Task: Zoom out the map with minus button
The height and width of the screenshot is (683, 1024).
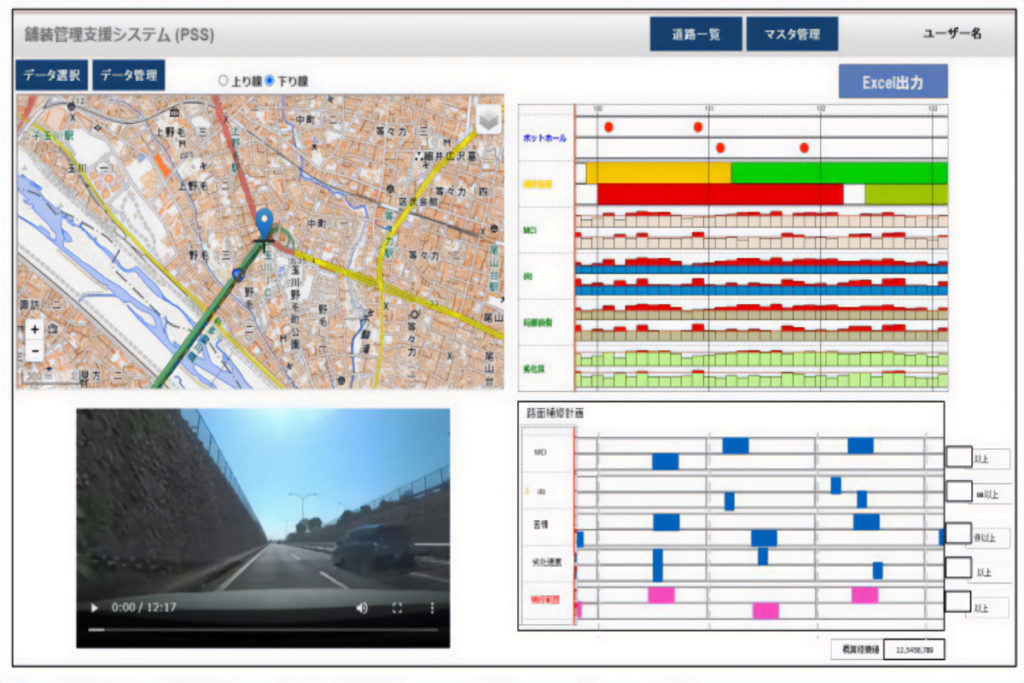Action: 34,350
